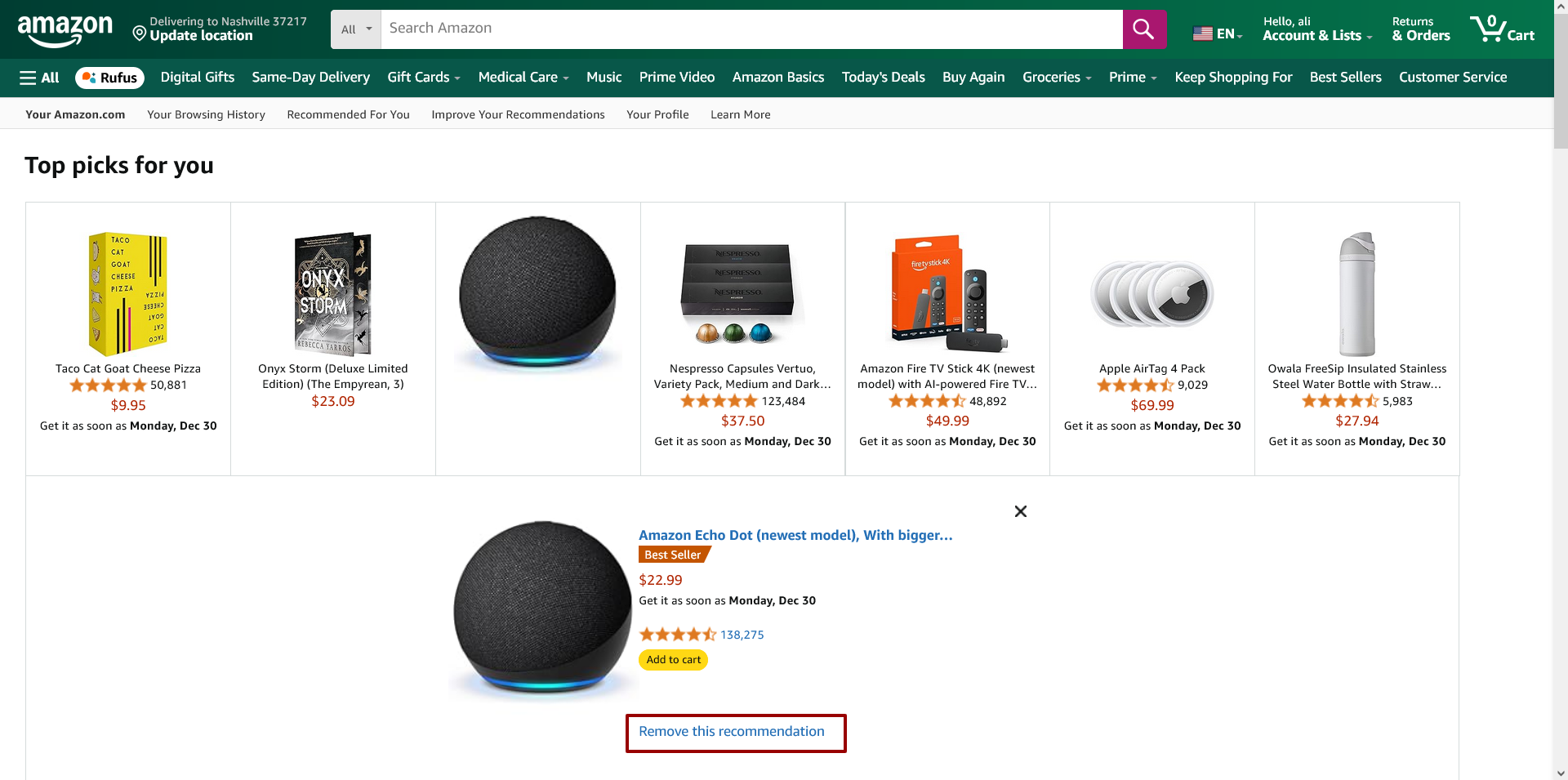The width and height of the screenshot is (1568, 780).
Task: Open the hamburger All menu
Action: [39, 78]
